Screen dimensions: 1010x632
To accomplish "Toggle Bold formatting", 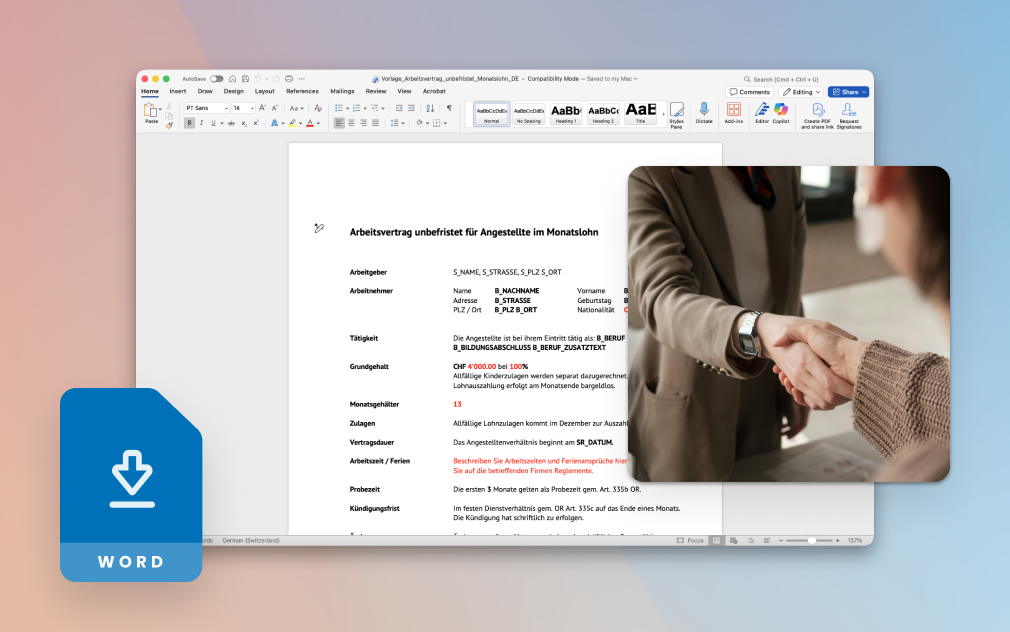I will coord(189,123).
